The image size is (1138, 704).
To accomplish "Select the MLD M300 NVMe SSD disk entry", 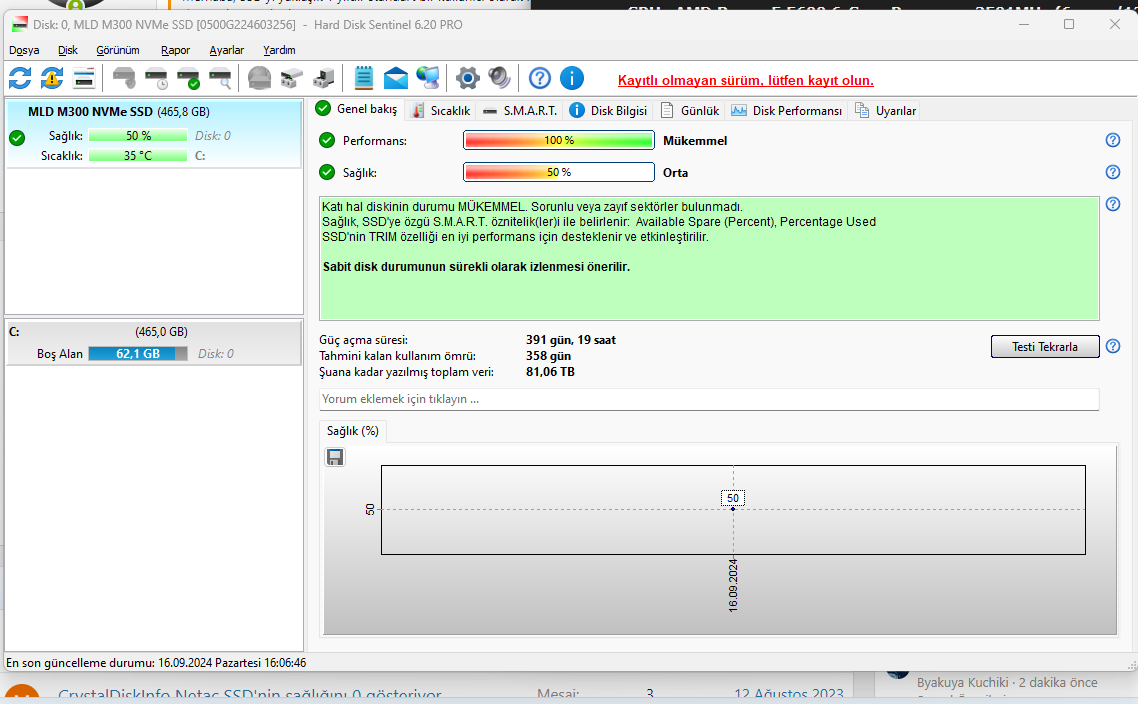I will (153, 134).
